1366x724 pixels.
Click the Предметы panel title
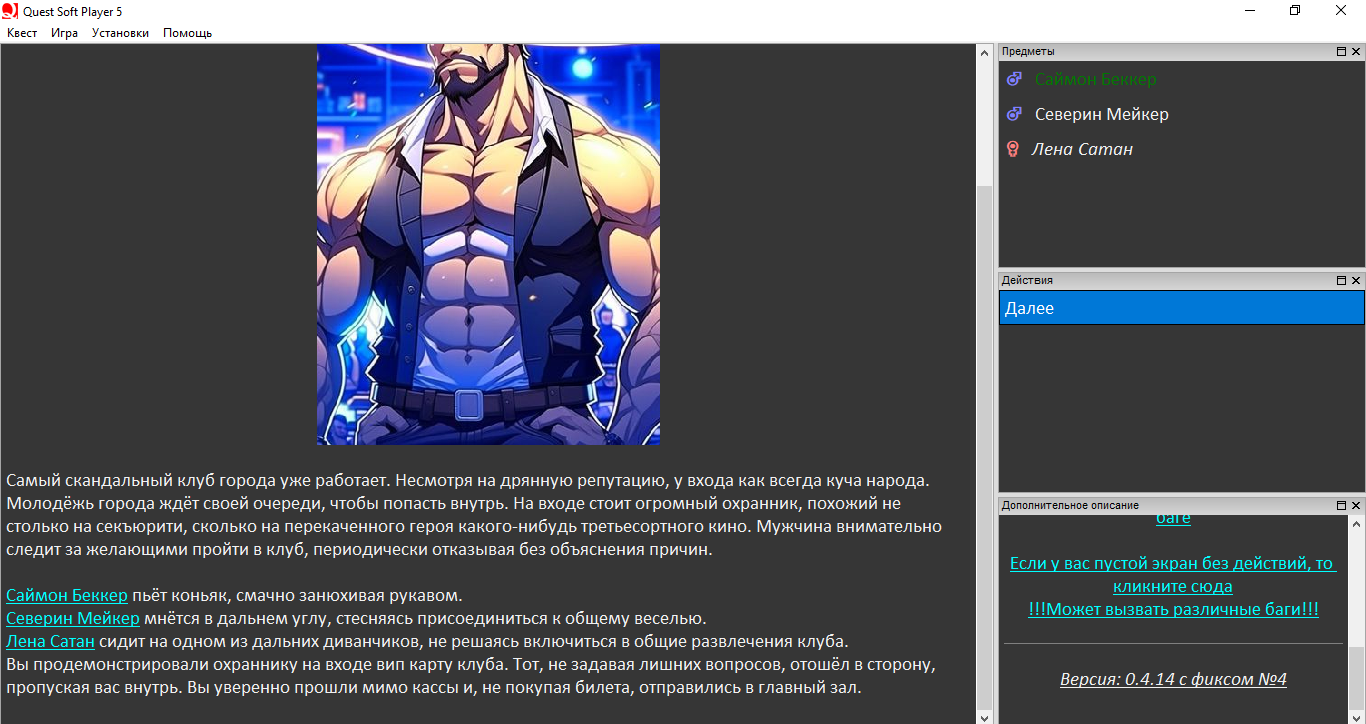point(1028,51)
